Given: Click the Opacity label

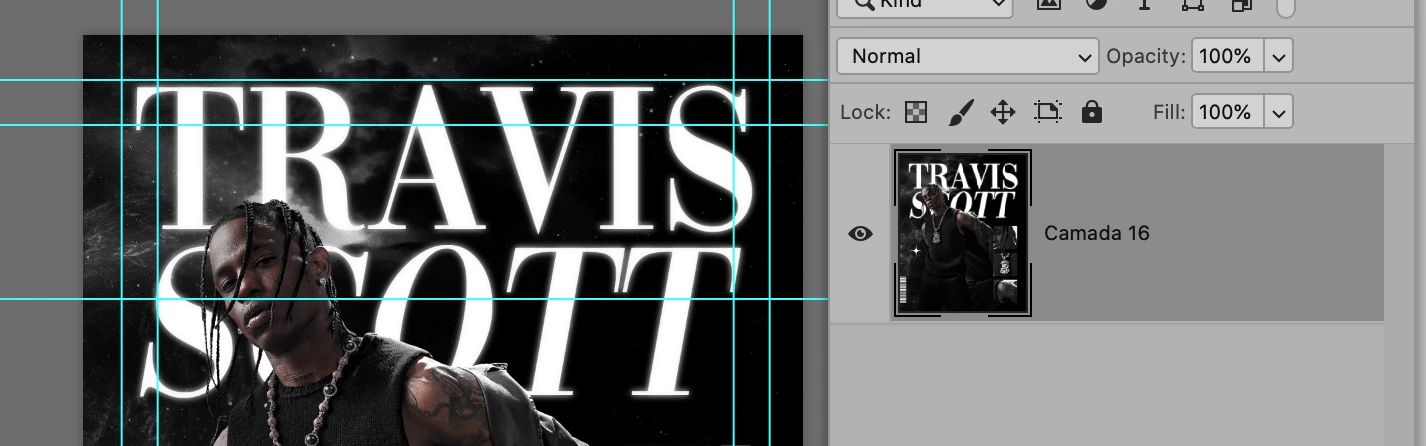Looking at the screenshot, I should pos(1146,57).
